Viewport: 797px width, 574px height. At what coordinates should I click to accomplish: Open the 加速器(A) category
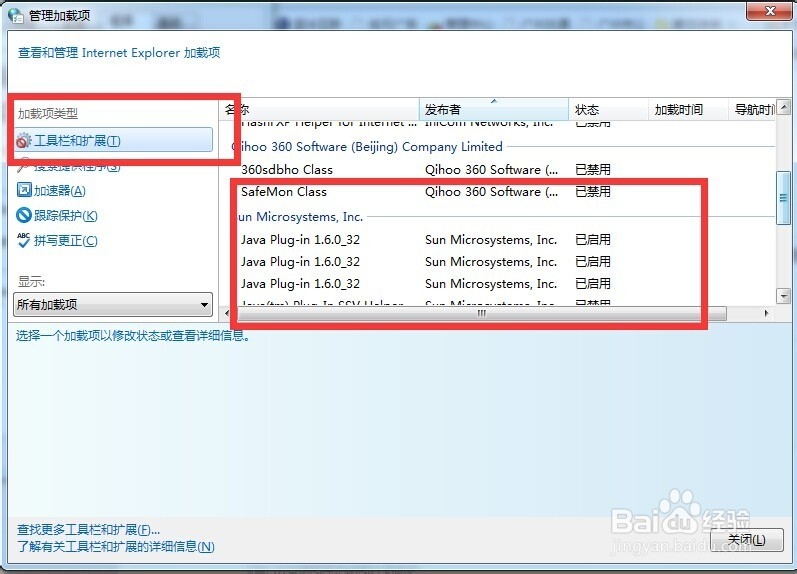point(59,191)
